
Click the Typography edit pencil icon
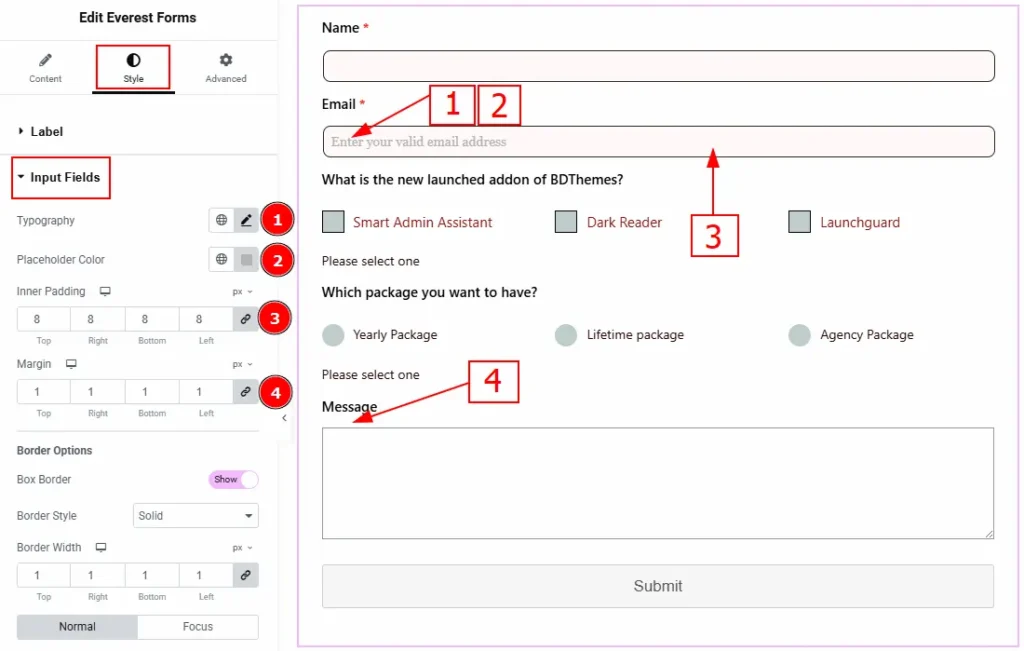(246, 221)
